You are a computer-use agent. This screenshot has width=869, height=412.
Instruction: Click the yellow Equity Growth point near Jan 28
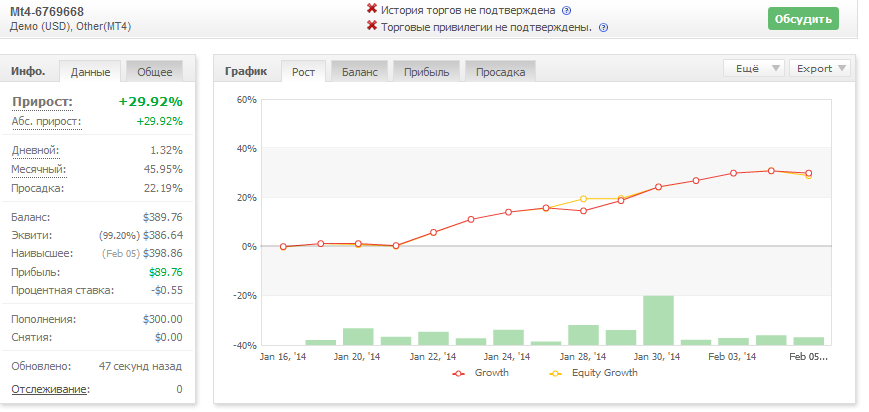[583, 199]
